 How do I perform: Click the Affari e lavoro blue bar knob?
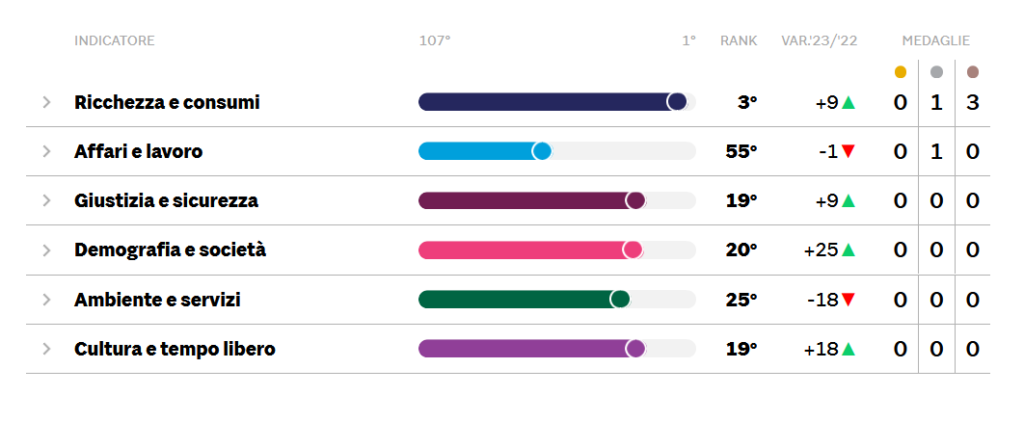[x=542, y=151]
